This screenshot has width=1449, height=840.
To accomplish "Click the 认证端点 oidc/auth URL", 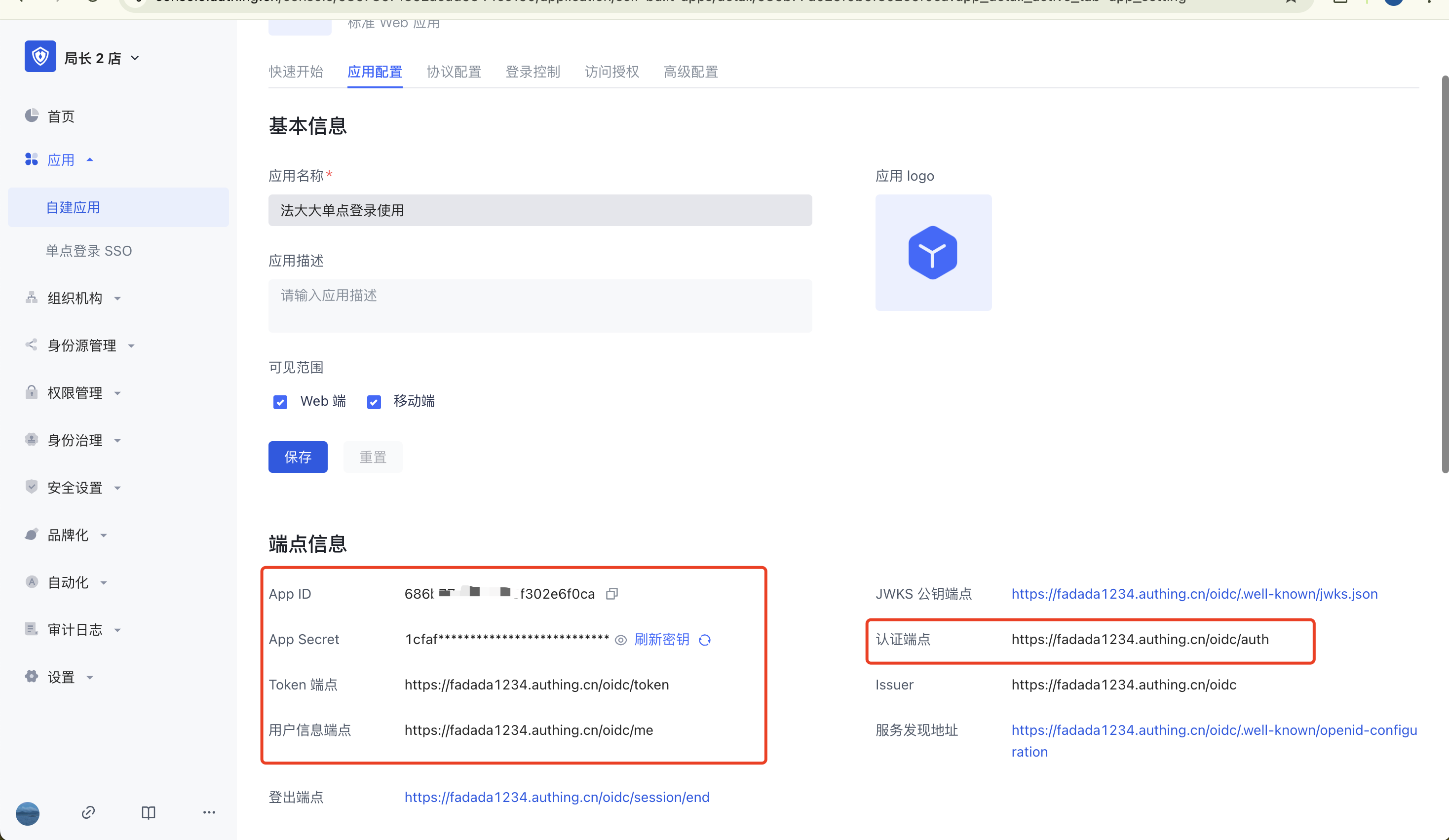I will [1140, 639].
